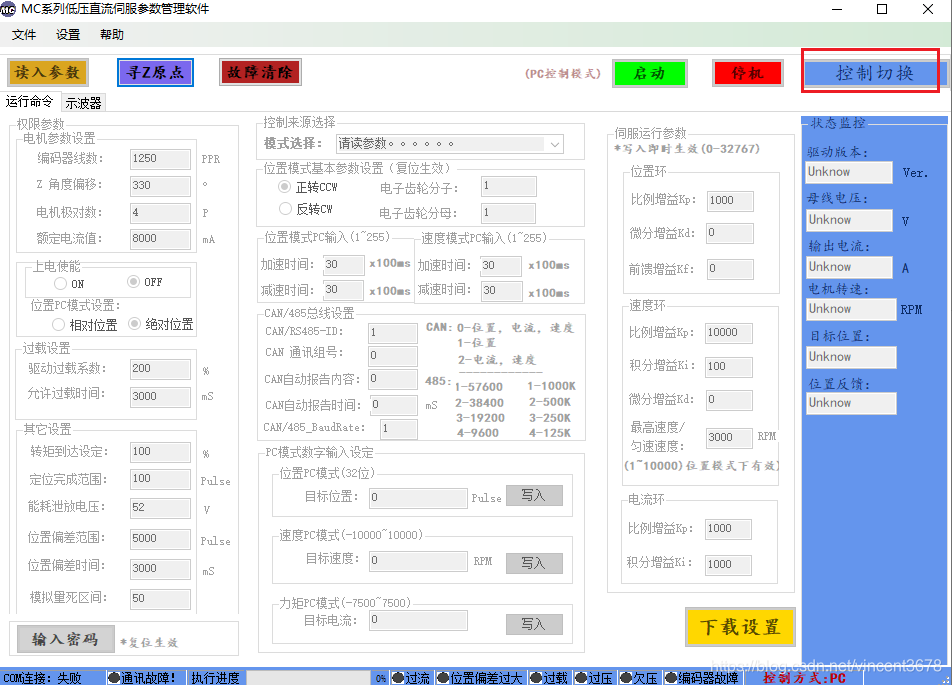Viewport: 952px width, 685px height.
Task: Click the 转矩到达设定 input field
Action: point(160,452)
